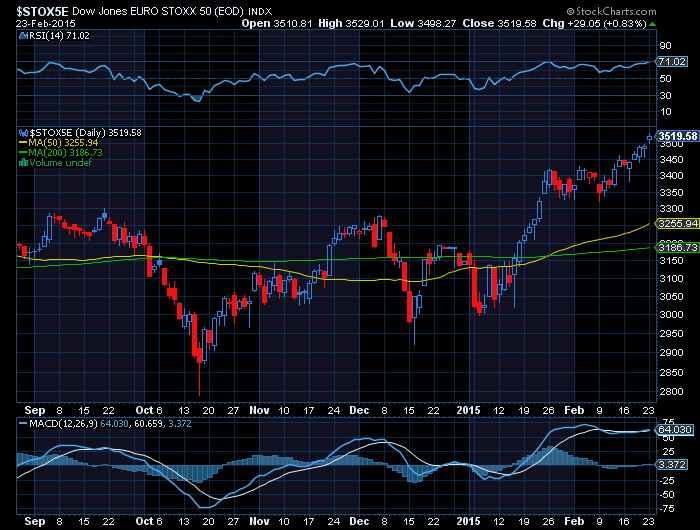Screen dimensions: 700x530
Task: Click the Feb label on price axis
Action: point(574,410)
